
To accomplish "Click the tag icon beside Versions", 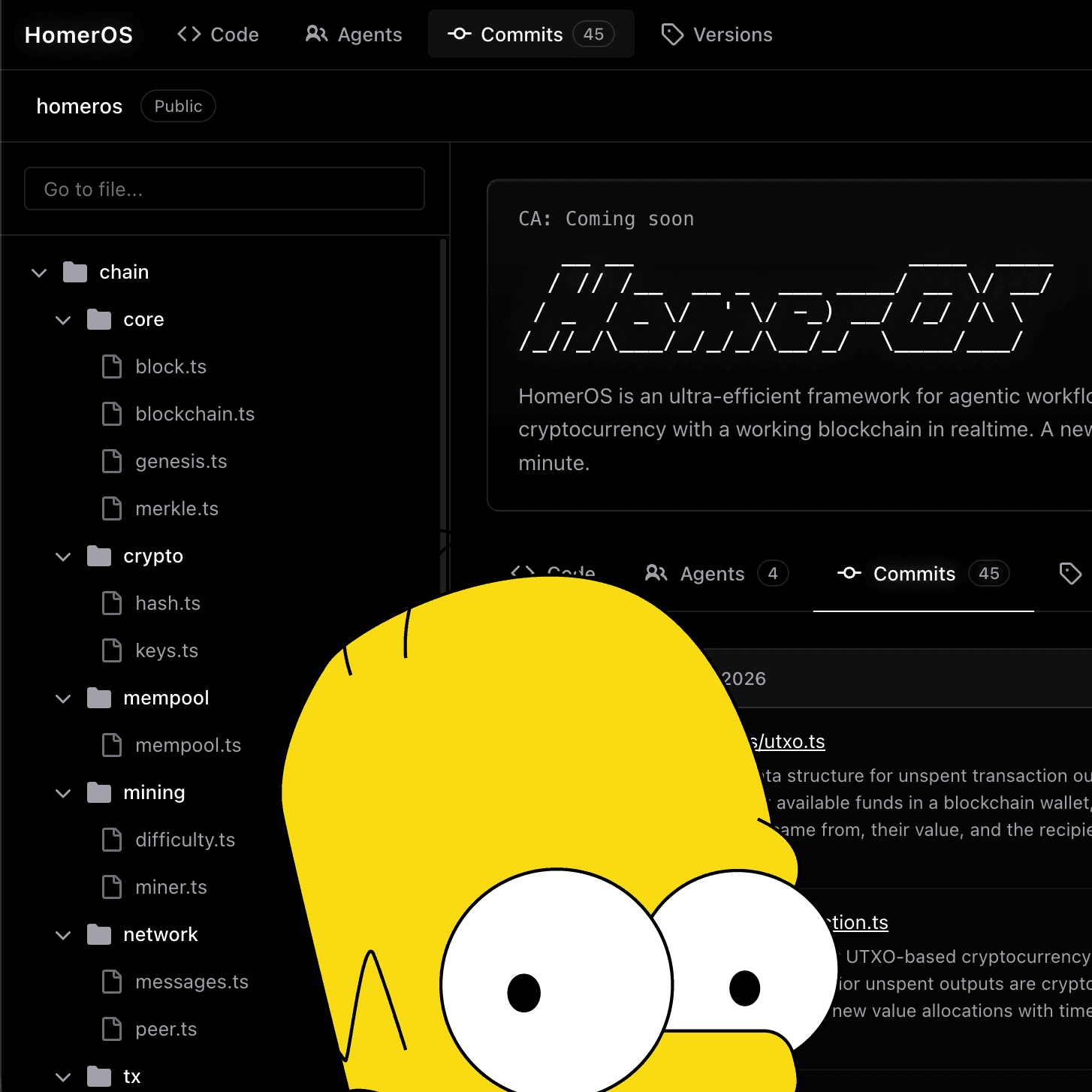I will [x=672, y=34].
